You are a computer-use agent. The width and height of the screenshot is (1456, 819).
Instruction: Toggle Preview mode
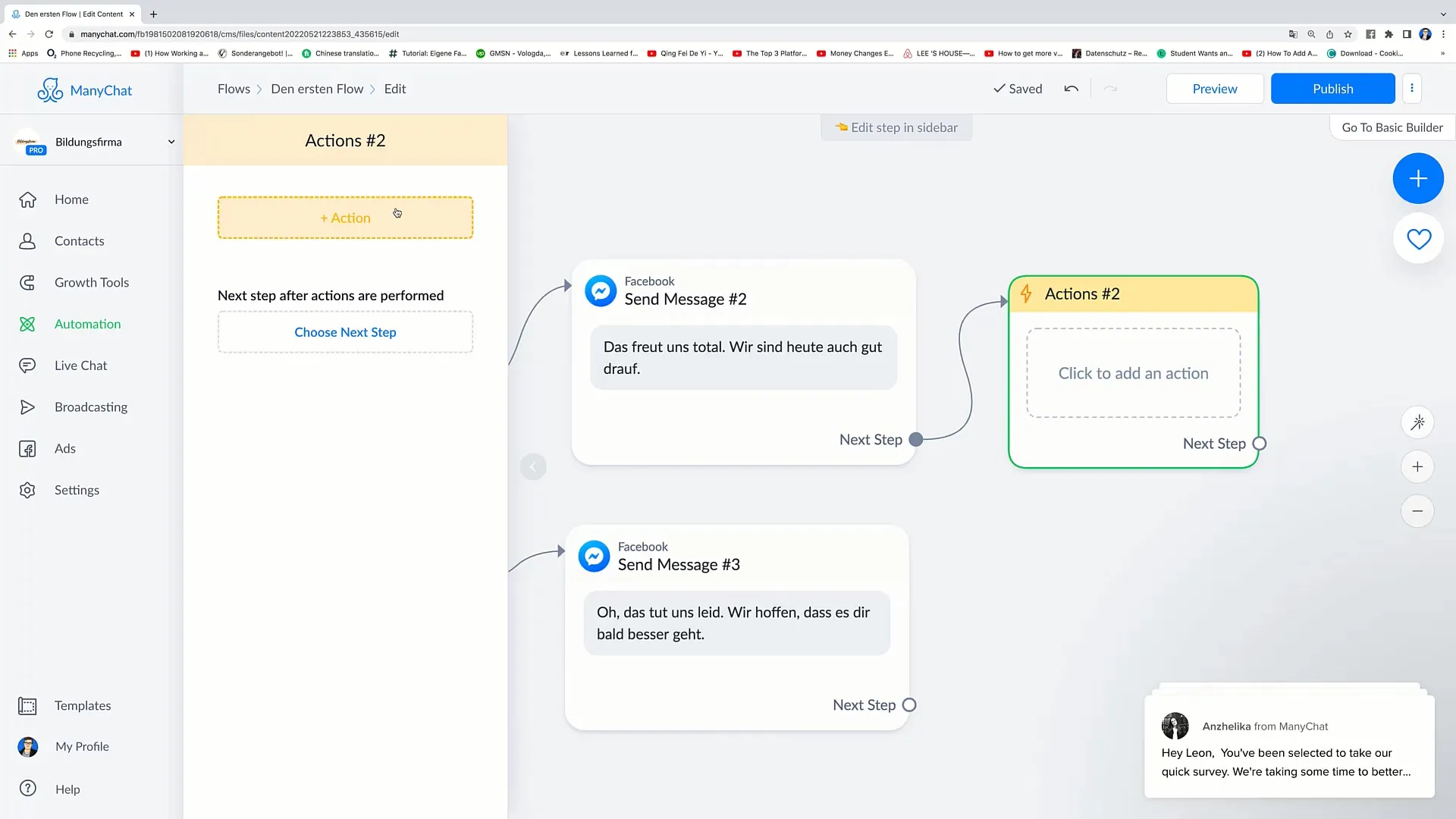(1214, 88)
